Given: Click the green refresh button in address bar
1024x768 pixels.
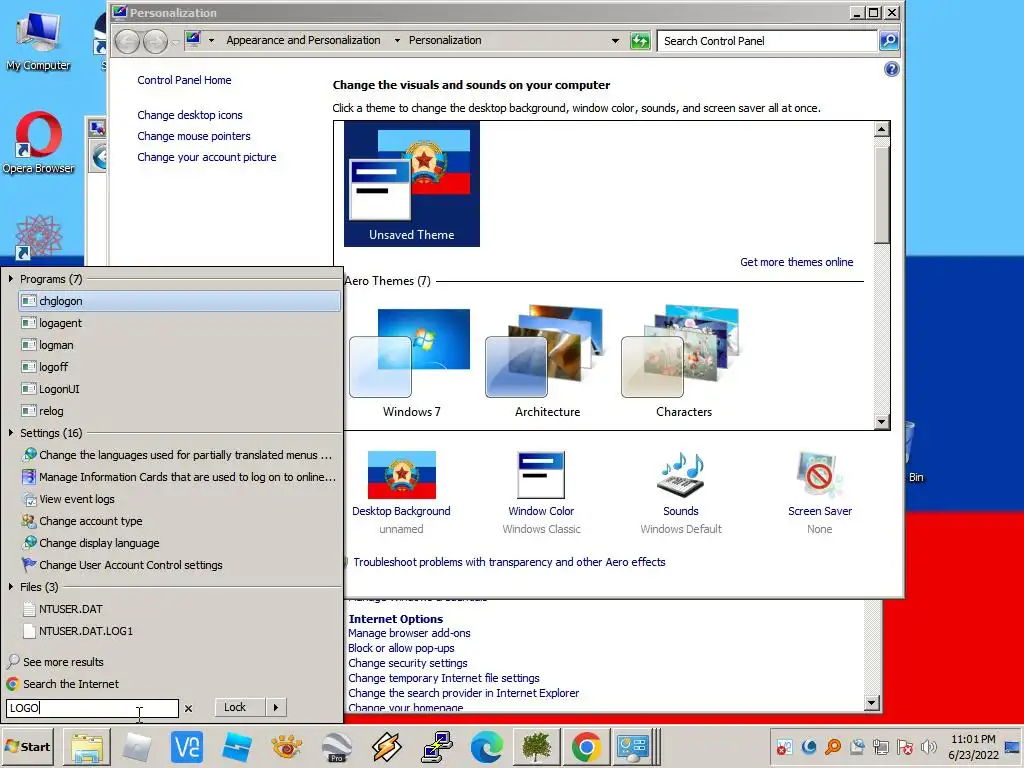Looking at the screenshot, I should coord(640,40).
